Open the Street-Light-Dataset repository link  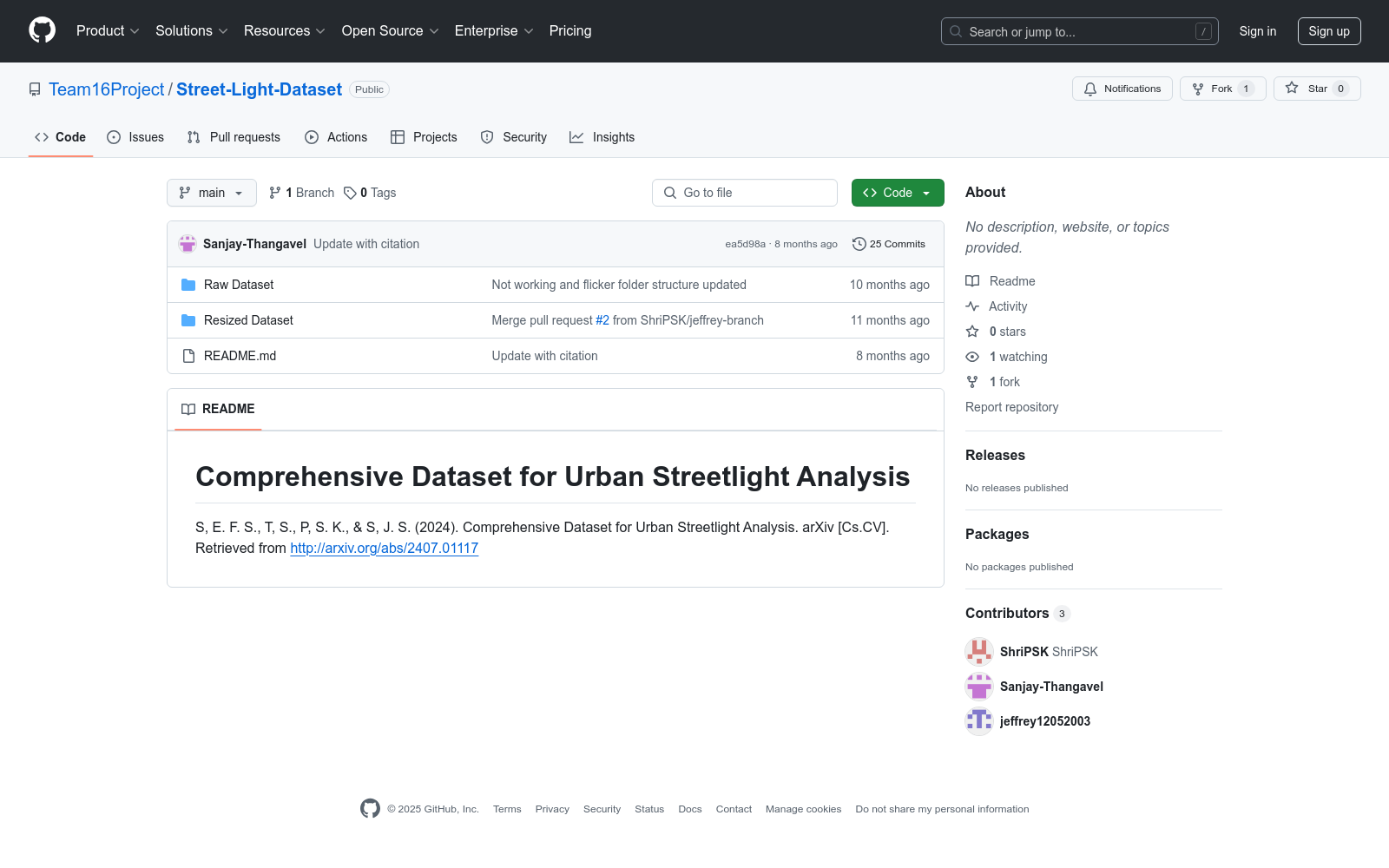(x=260, y=89)
